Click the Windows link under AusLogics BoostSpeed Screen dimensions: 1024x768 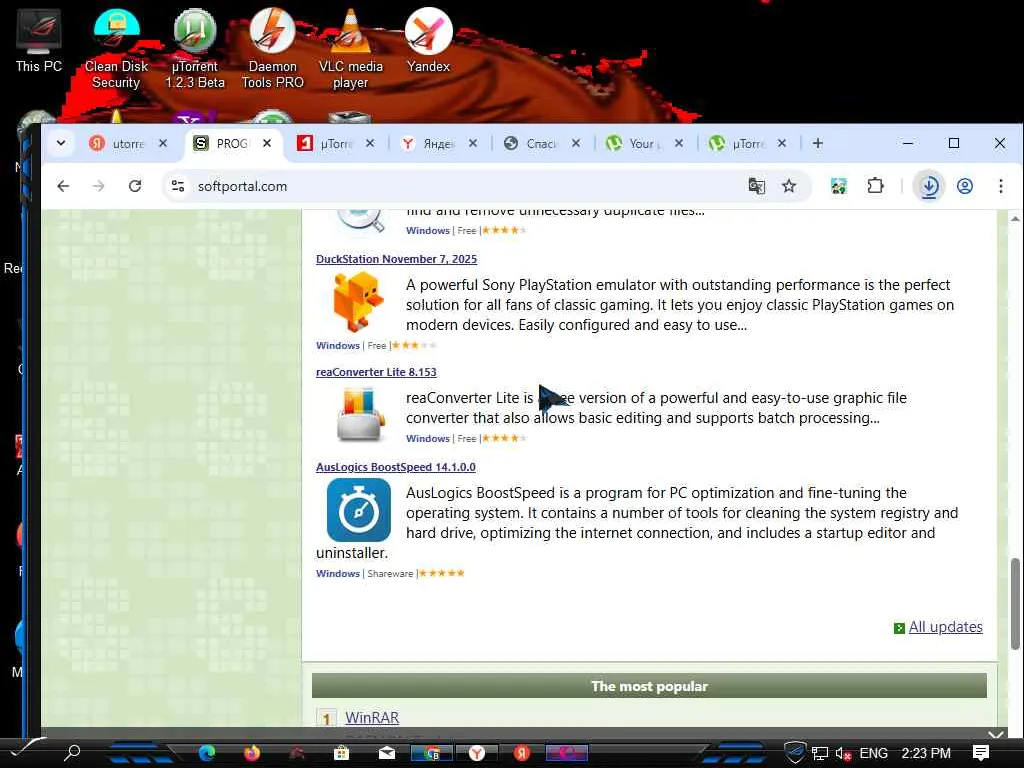(x=338, y=573)
